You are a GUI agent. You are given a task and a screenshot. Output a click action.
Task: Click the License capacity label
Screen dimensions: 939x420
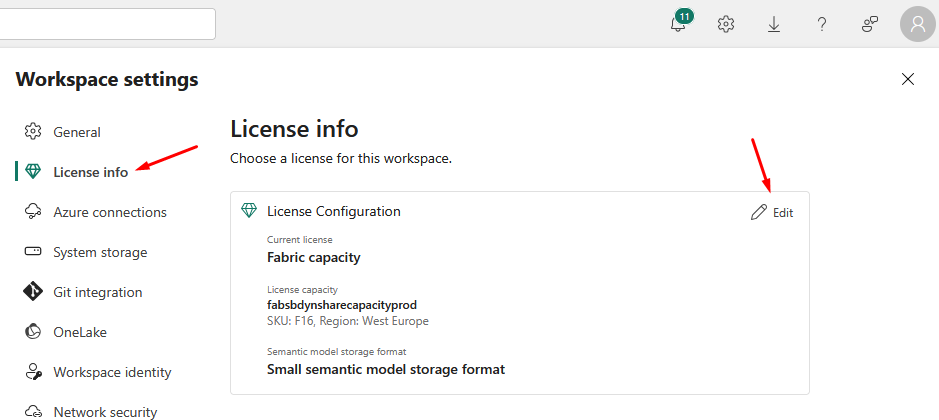coord(302,289)
